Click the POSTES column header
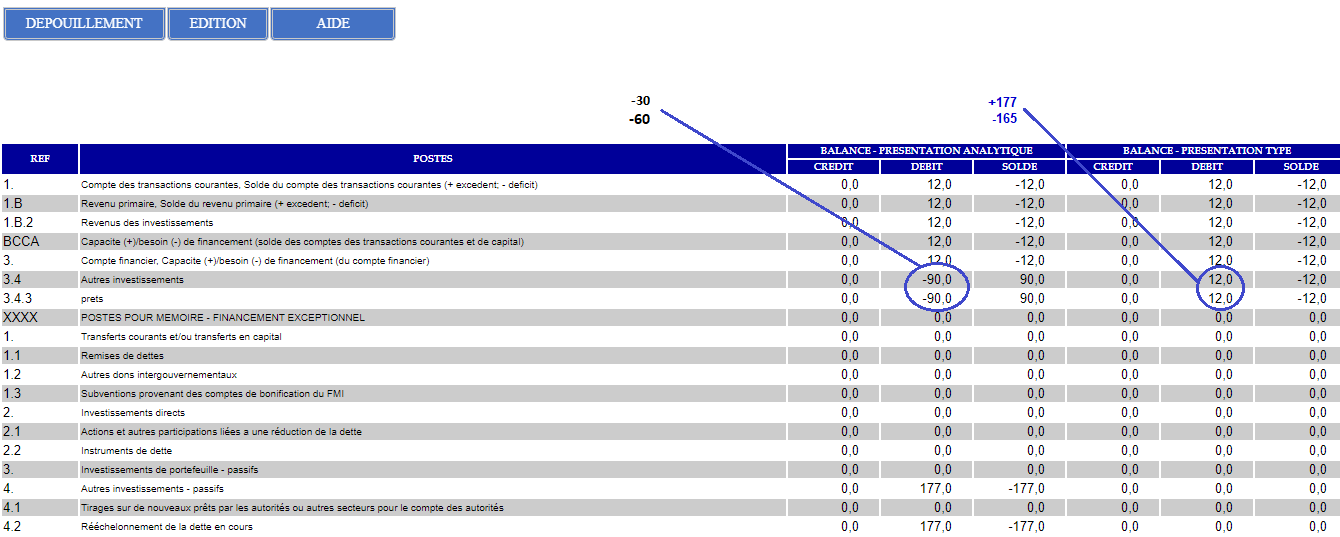 (432, 158)
